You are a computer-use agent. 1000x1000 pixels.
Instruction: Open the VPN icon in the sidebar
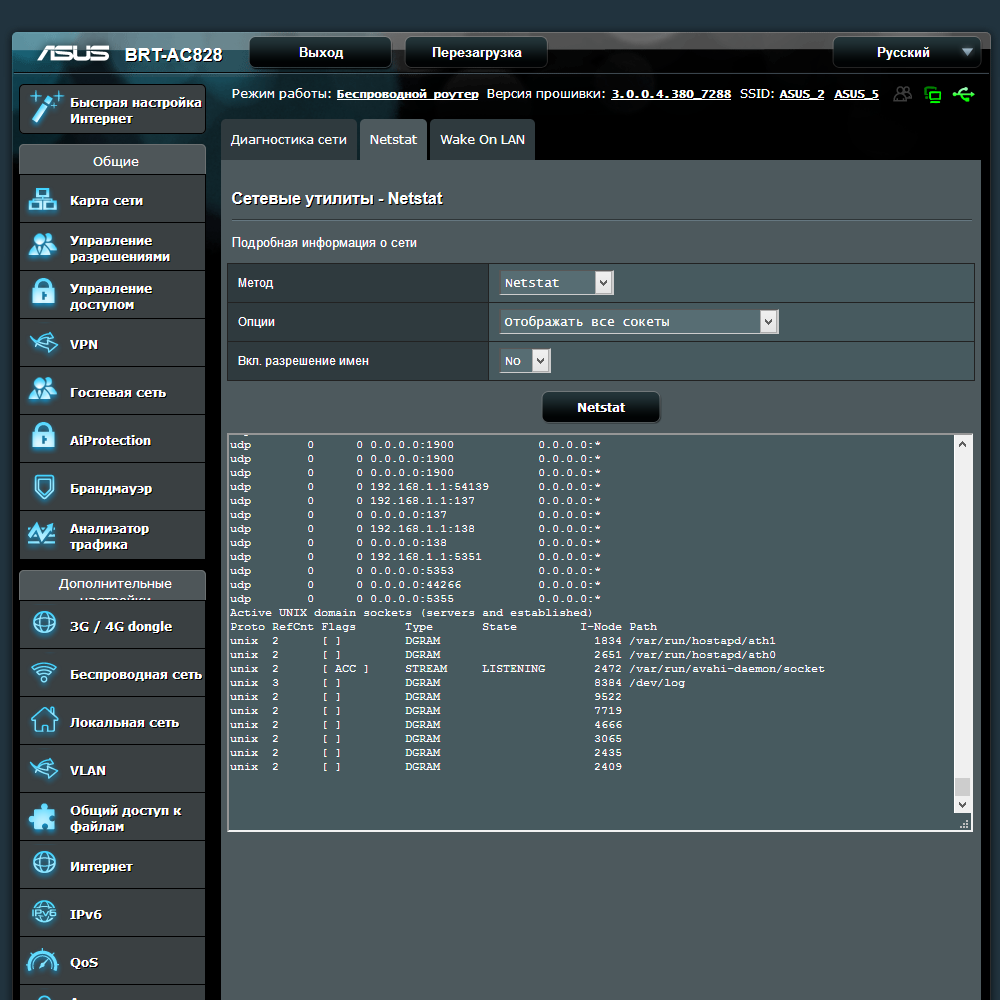(43, 343)
